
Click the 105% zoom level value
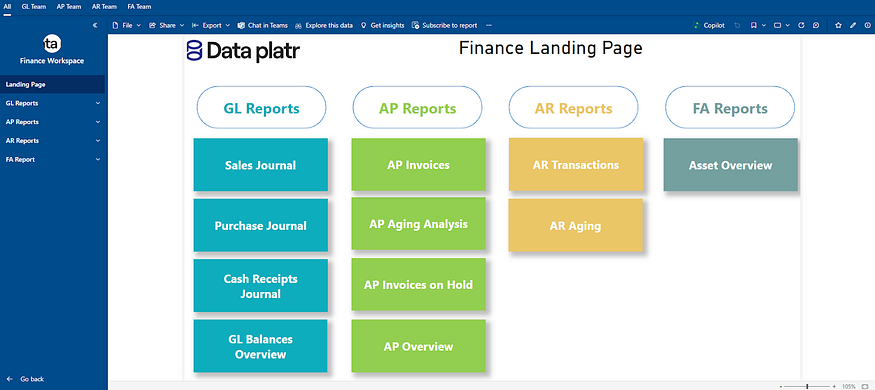[x=849, y=386]
